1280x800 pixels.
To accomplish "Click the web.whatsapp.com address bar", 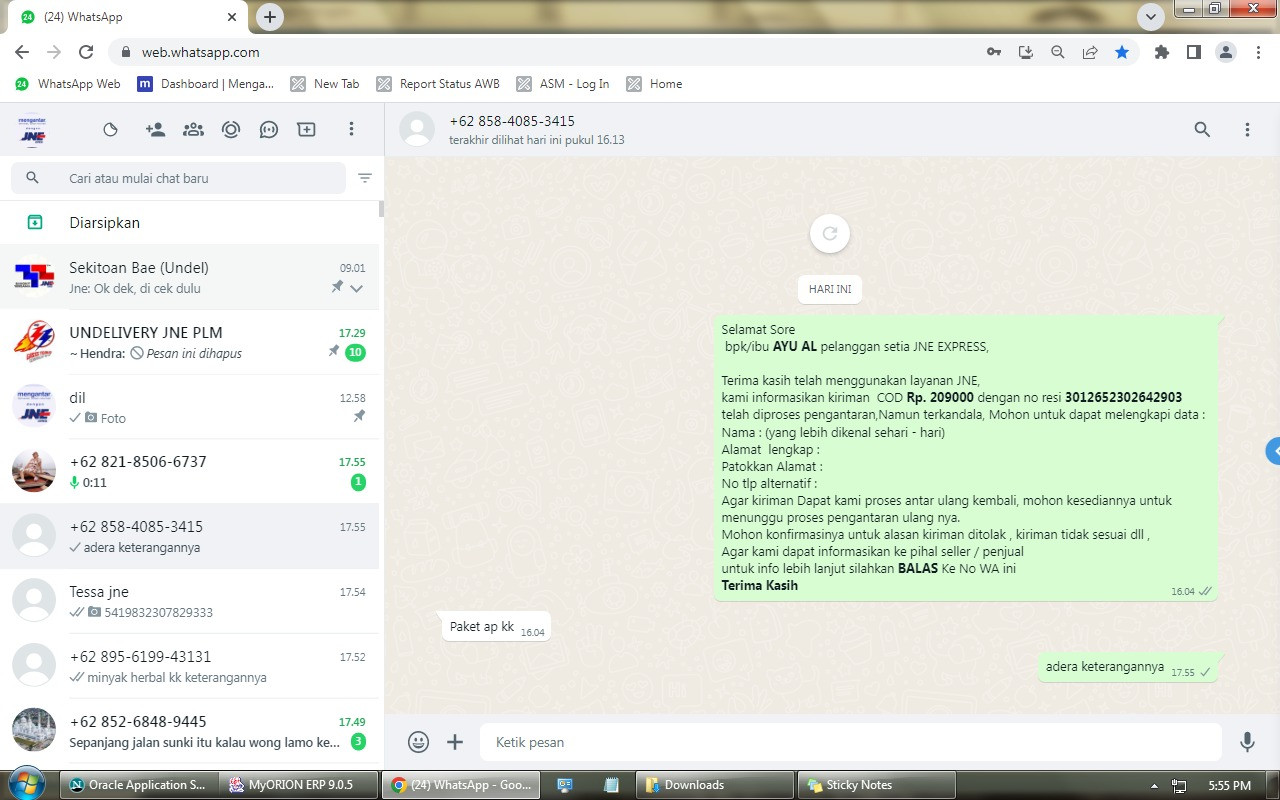I will coord(545,52).
